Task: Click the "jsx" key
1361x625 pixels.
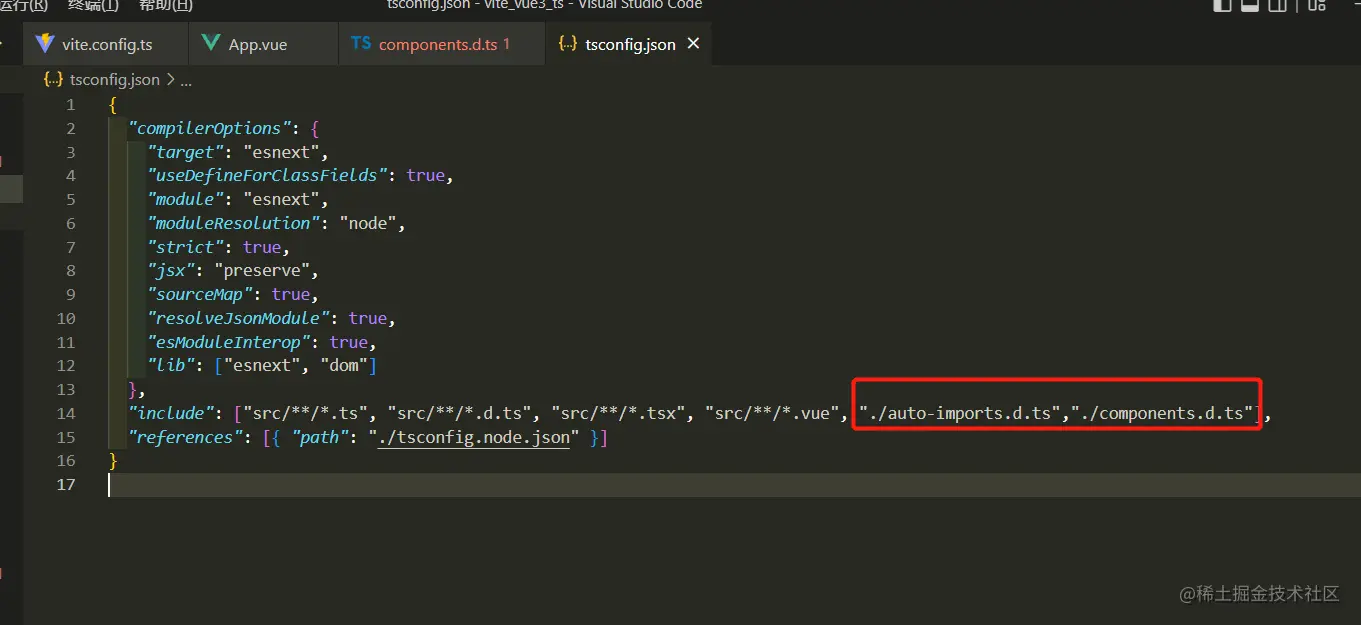Action: 171,270
